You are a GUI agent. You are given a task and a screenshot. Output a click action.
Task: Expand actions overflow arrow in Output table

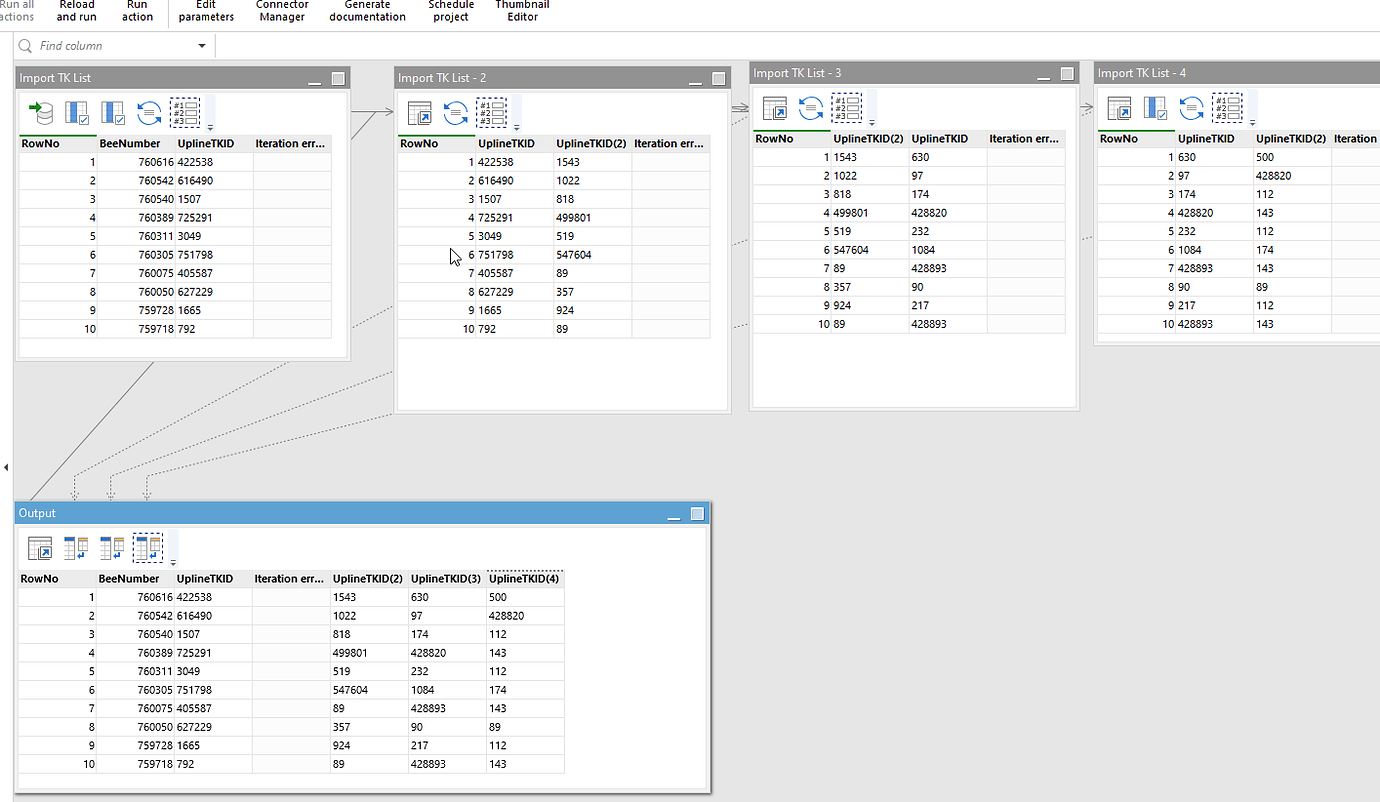(x=173, y=562)
